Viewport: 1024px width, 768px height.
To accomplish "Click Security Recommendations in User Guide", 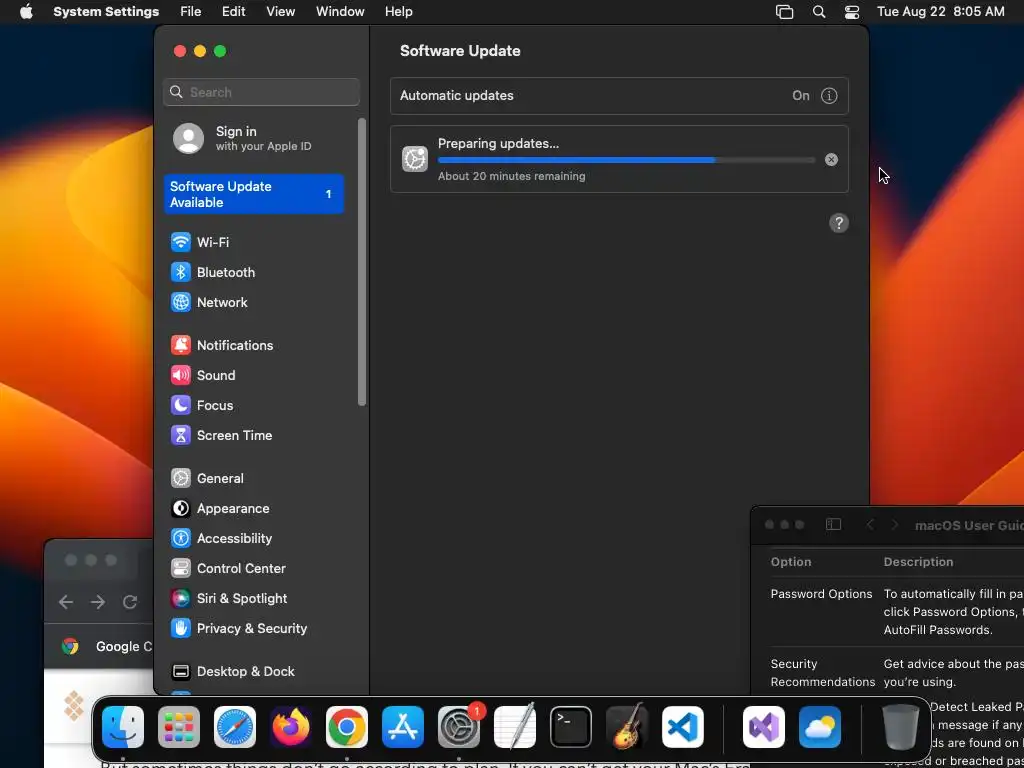I will [x=822, y=673].
